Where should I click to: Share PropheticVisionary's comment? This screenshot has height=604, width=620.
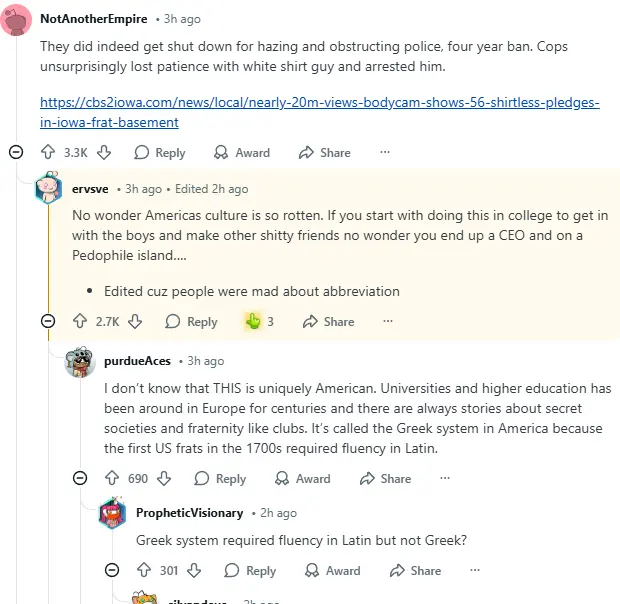(414, 571)
